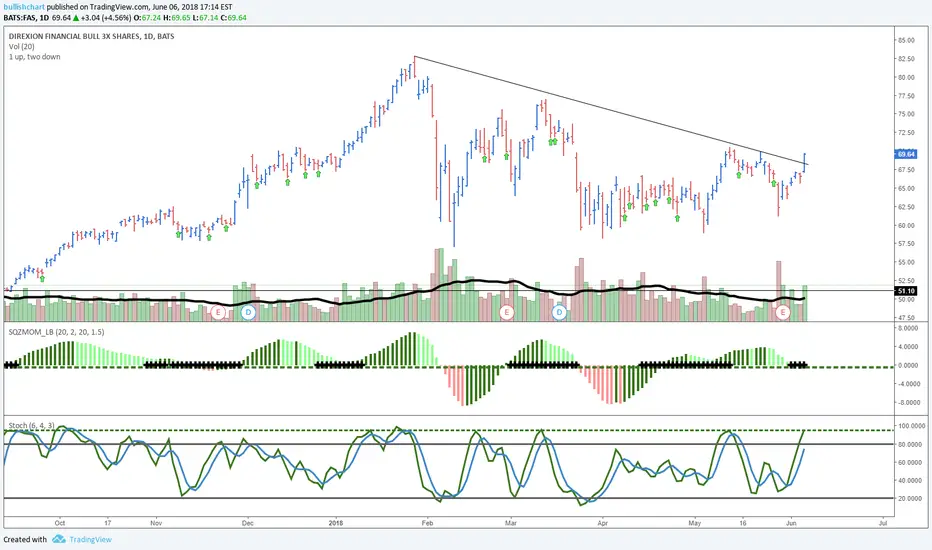Click the +3.04 (+4.56%) change value
The height and width of the screenshot is (550, 932).
tap(106, 18)
